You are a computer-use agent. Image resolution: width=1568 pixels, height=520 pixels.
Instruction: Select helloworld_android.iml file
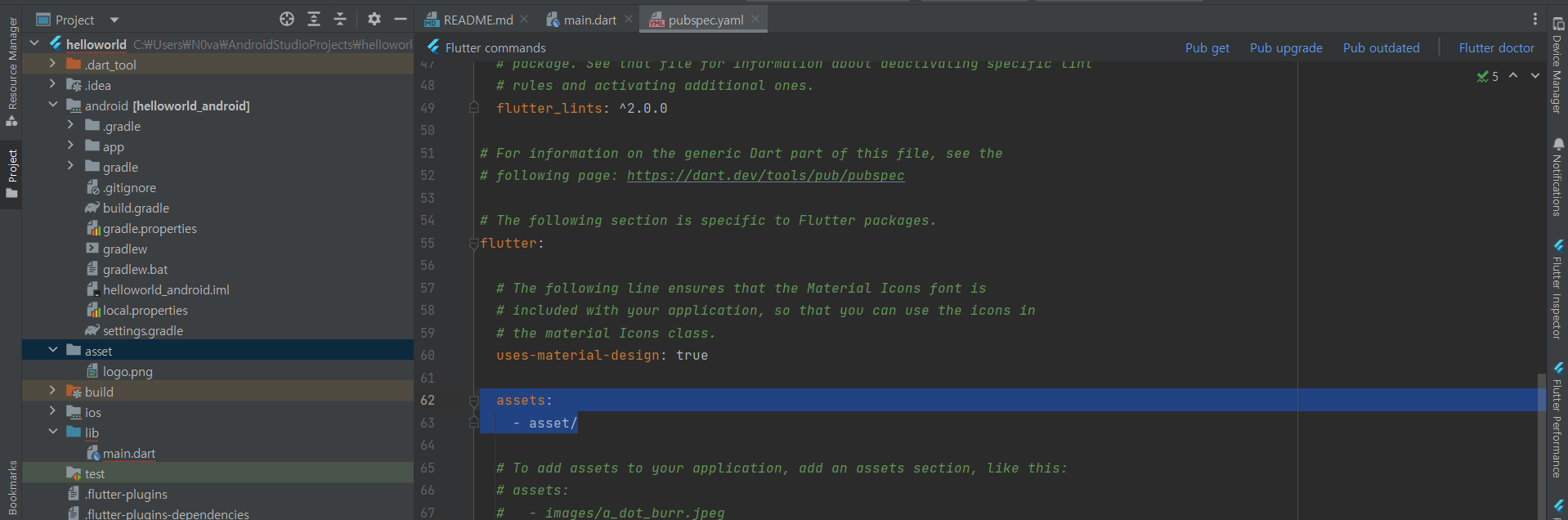pos(166,289)
